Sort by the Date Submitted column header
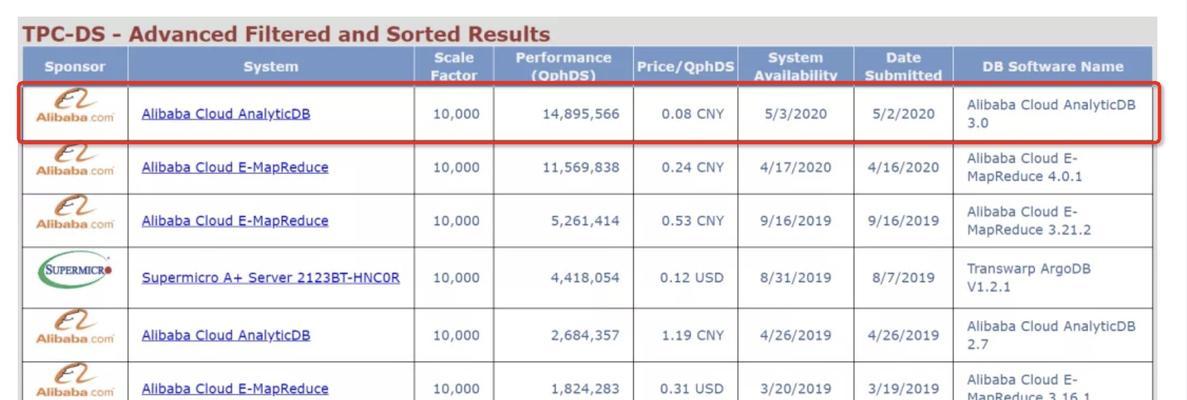1187x400 pixels. [x=903, y=66]
